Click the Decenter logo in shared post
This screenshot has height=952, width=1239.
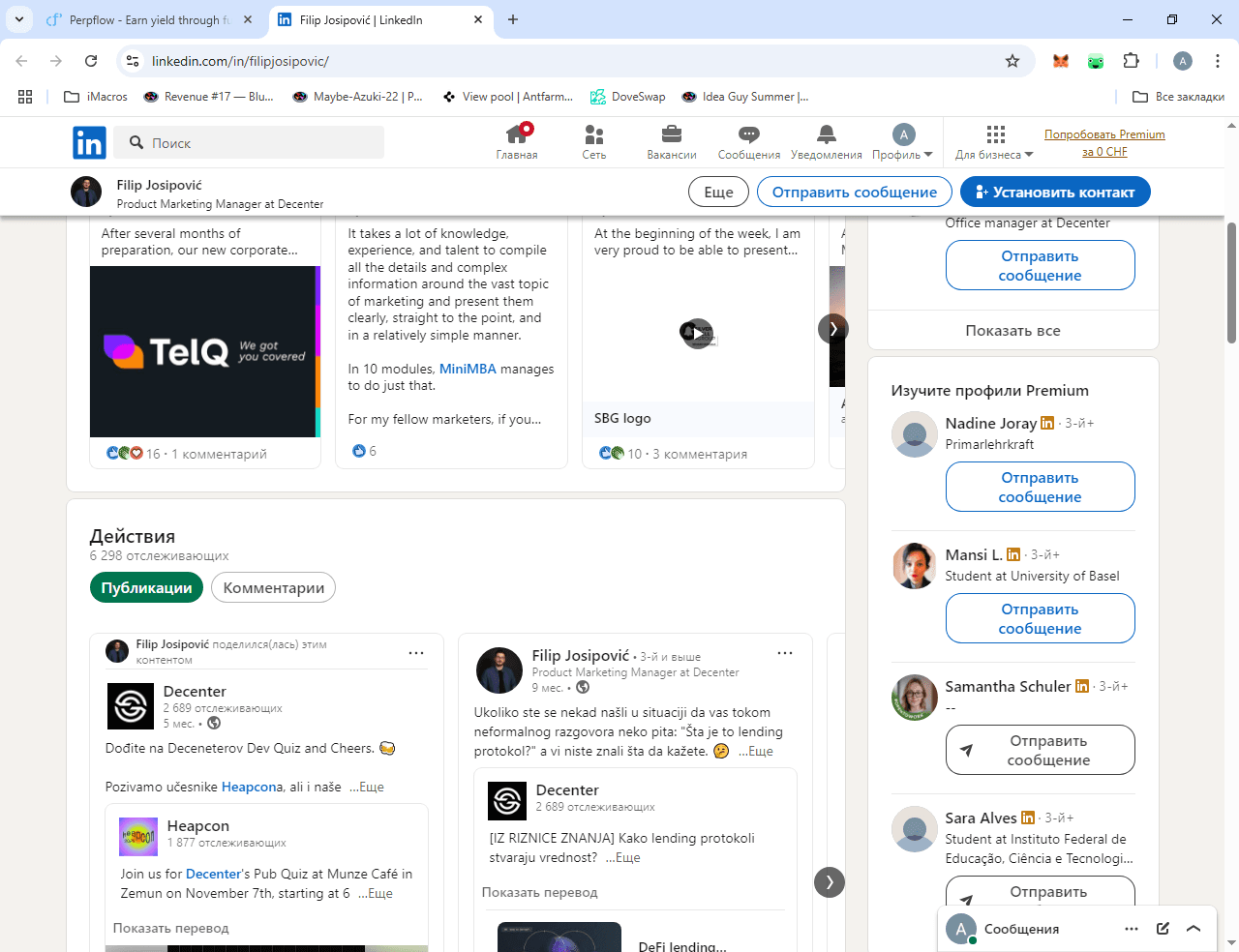131,706
